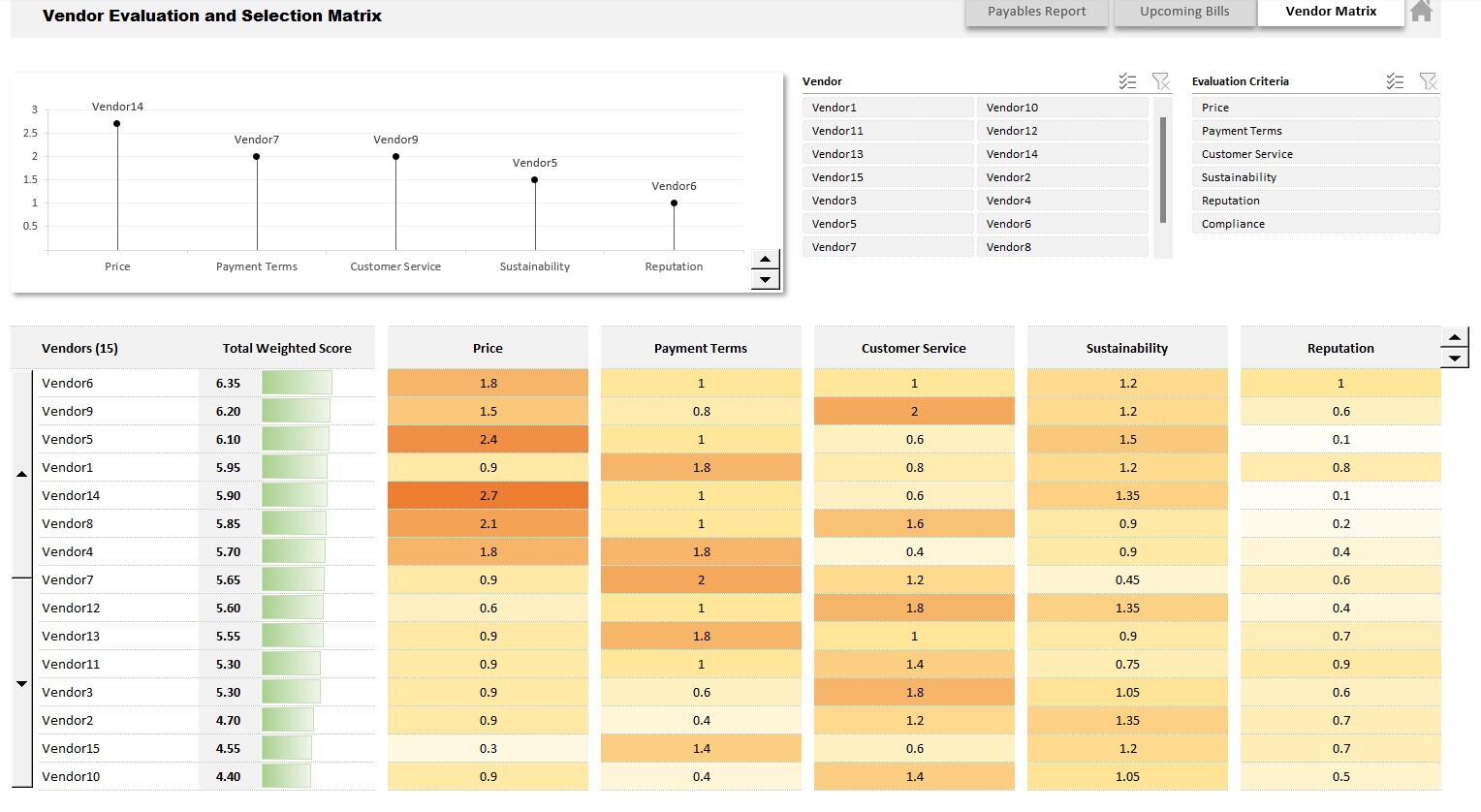Toggle Sustainability criteria slicer item

pyautogui.click(x=1315, y=177)
